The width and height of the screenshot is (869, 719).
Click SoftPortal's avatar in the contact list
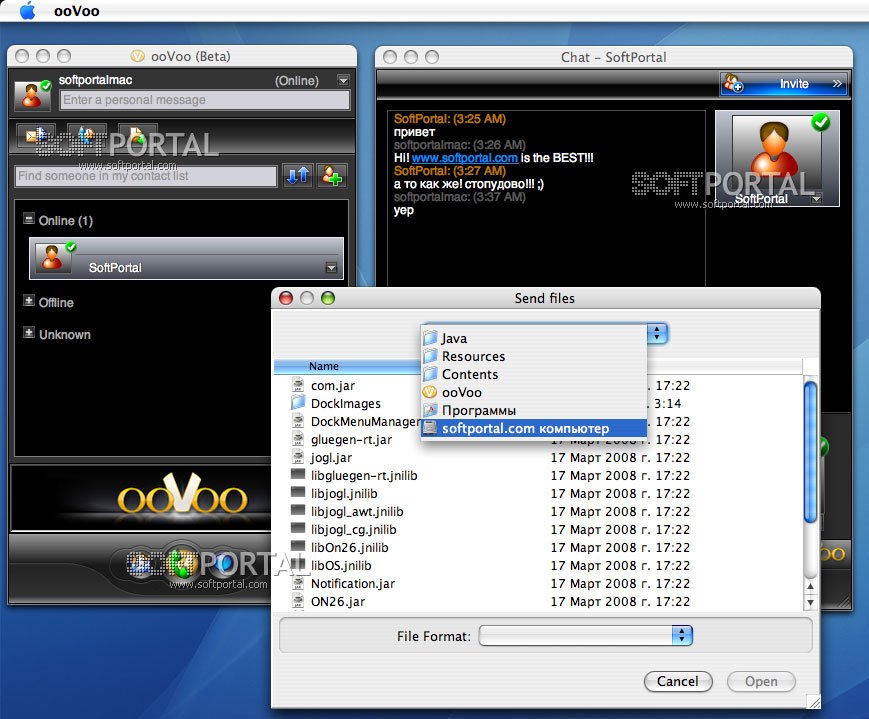53,258
